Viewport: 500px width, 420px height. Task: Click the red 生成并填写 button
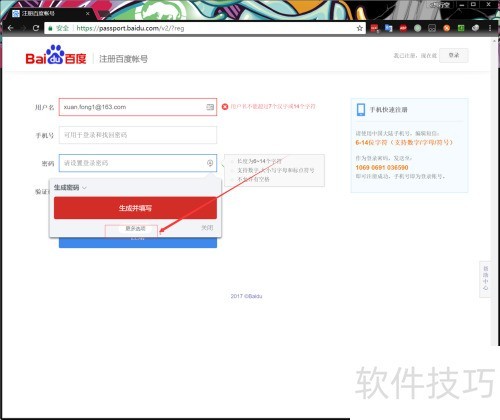135,208
